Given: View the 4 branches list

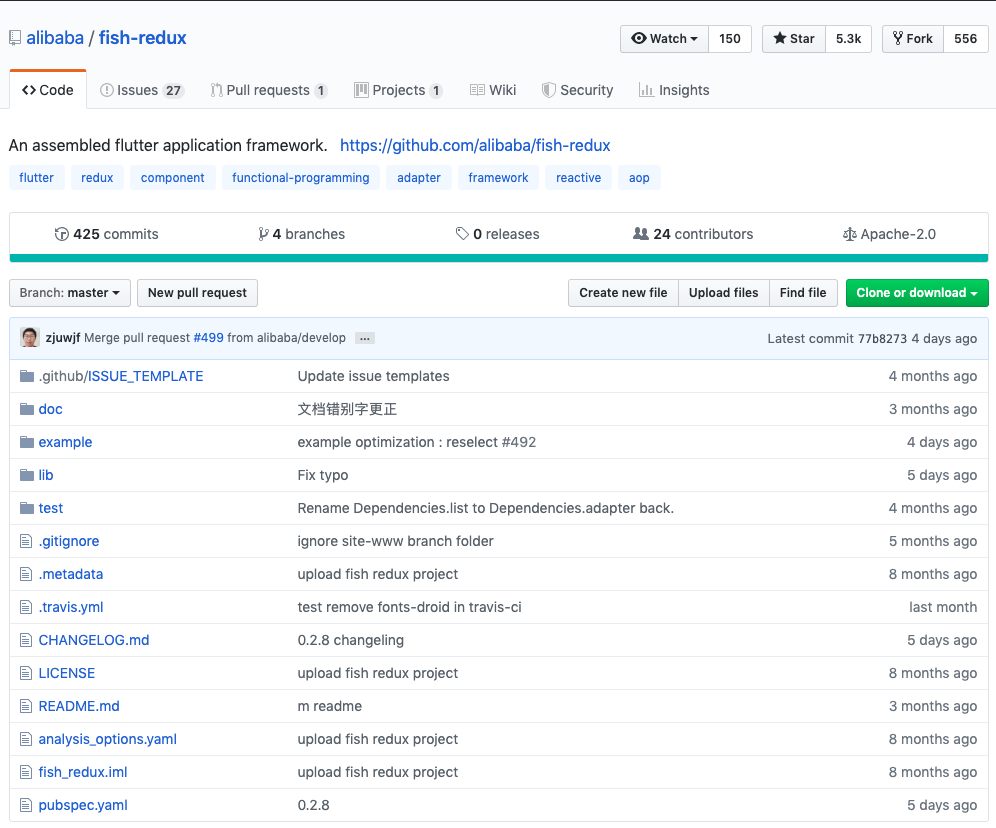Looking at the screenshot, I should (301, 234).
